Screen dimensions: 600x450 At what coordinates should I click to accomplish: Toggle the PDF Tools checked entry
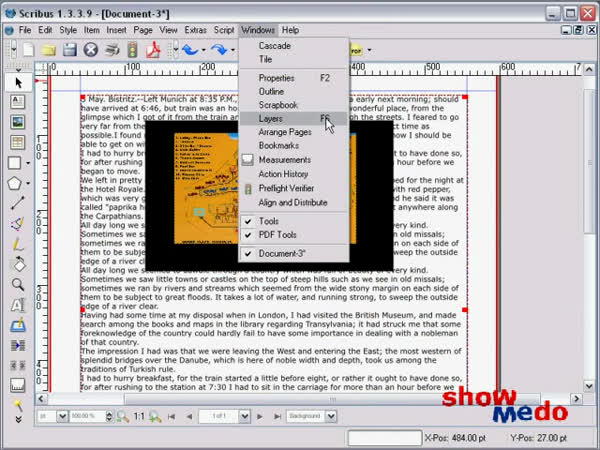[293, 235]
